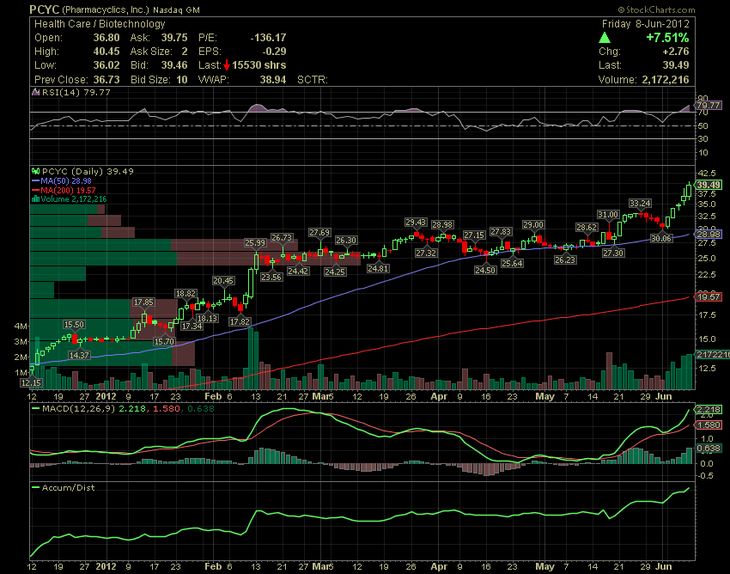Click the Bid value 39.46

point(174,65)
